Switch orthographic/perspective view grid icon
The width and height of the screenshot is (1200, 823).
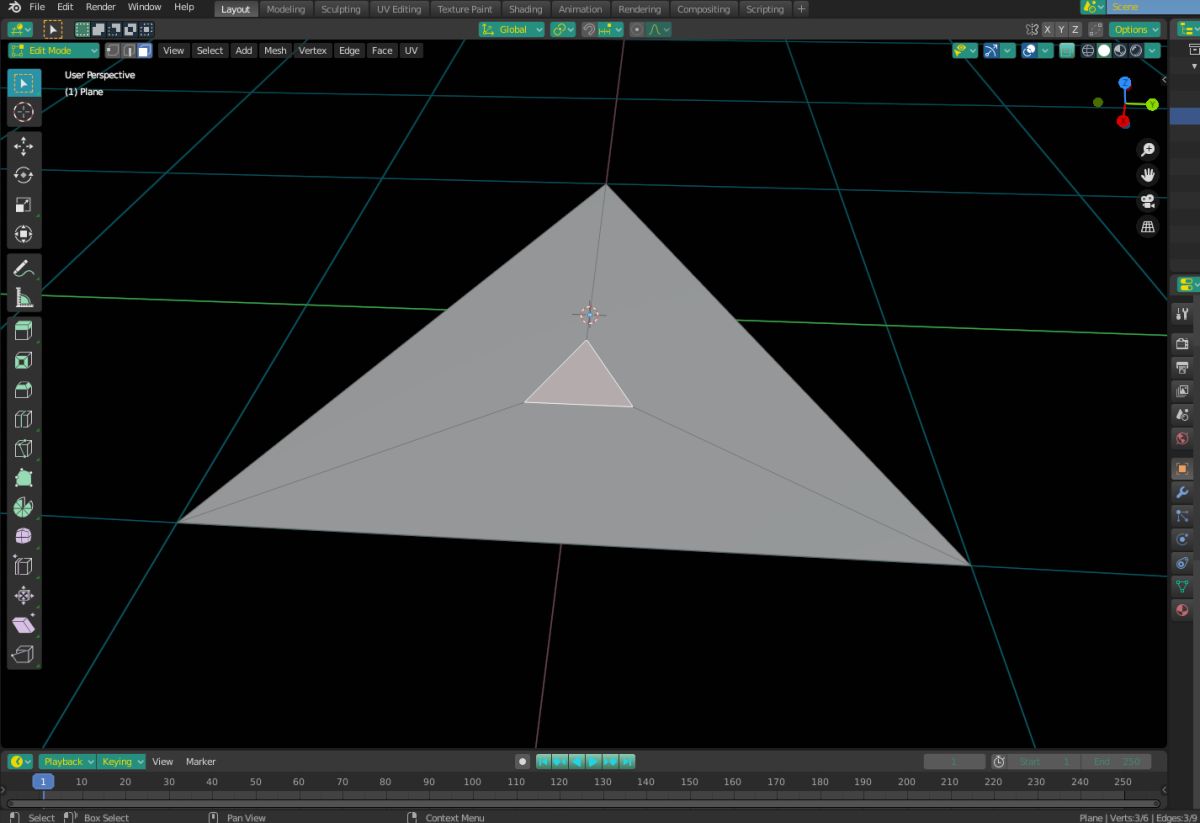pyautogui.click(x=1148, y=227)
